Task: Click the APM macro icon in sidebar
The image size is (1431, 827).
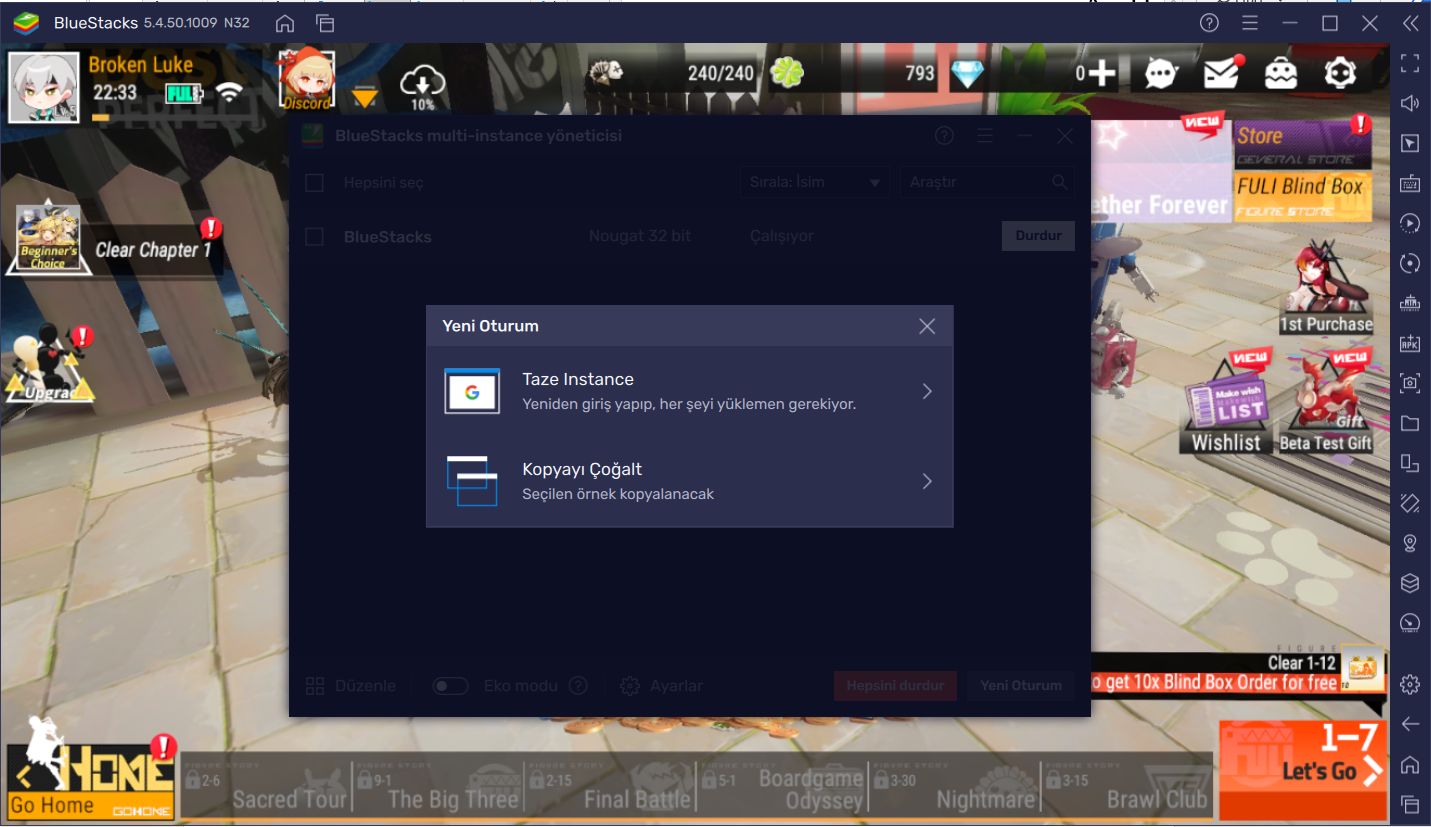Action: coord(1410,302)
